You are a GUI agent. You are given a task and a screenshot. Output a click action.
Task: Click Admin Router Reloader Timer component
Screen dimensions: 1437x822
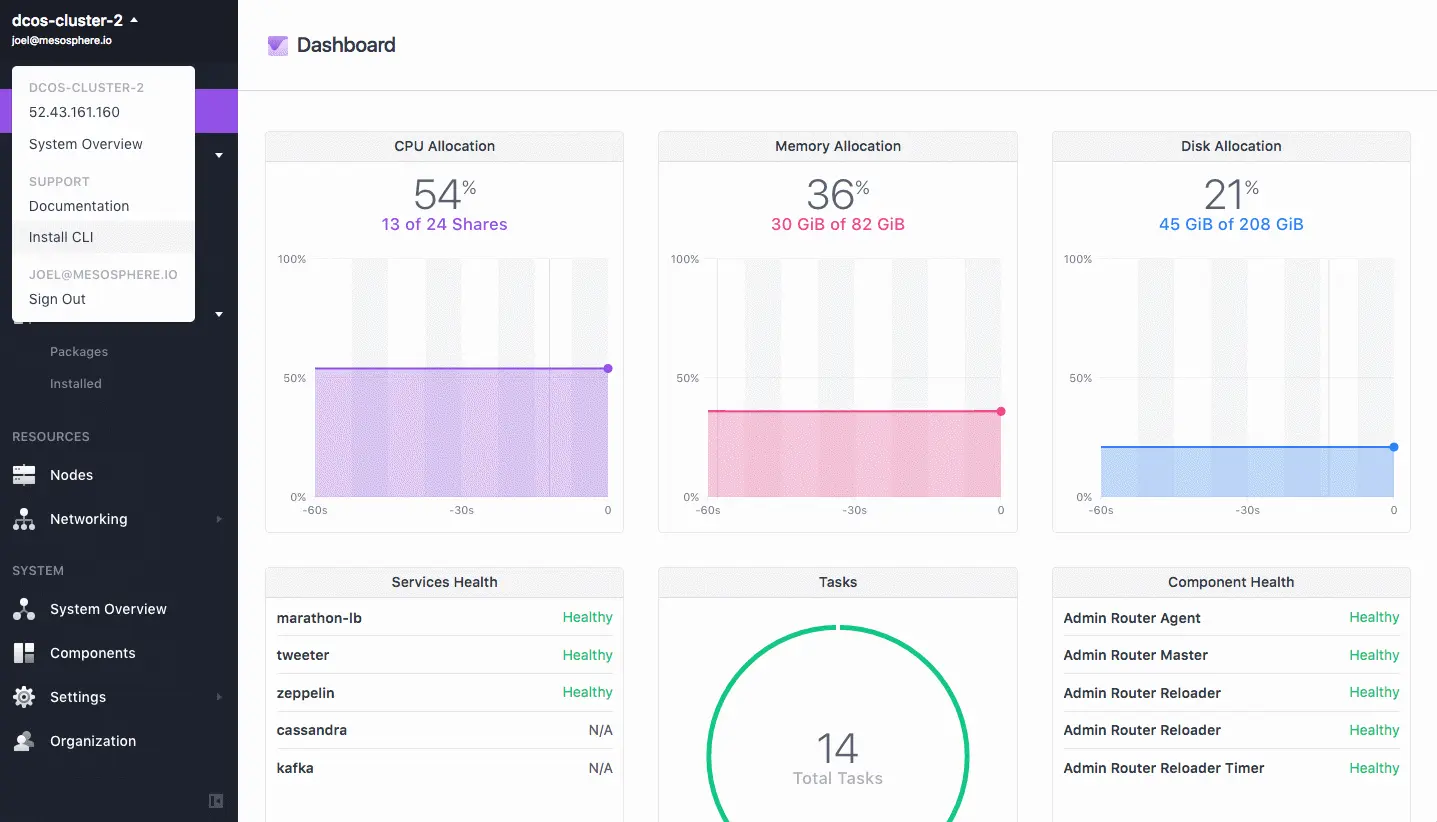point(1164,768)
